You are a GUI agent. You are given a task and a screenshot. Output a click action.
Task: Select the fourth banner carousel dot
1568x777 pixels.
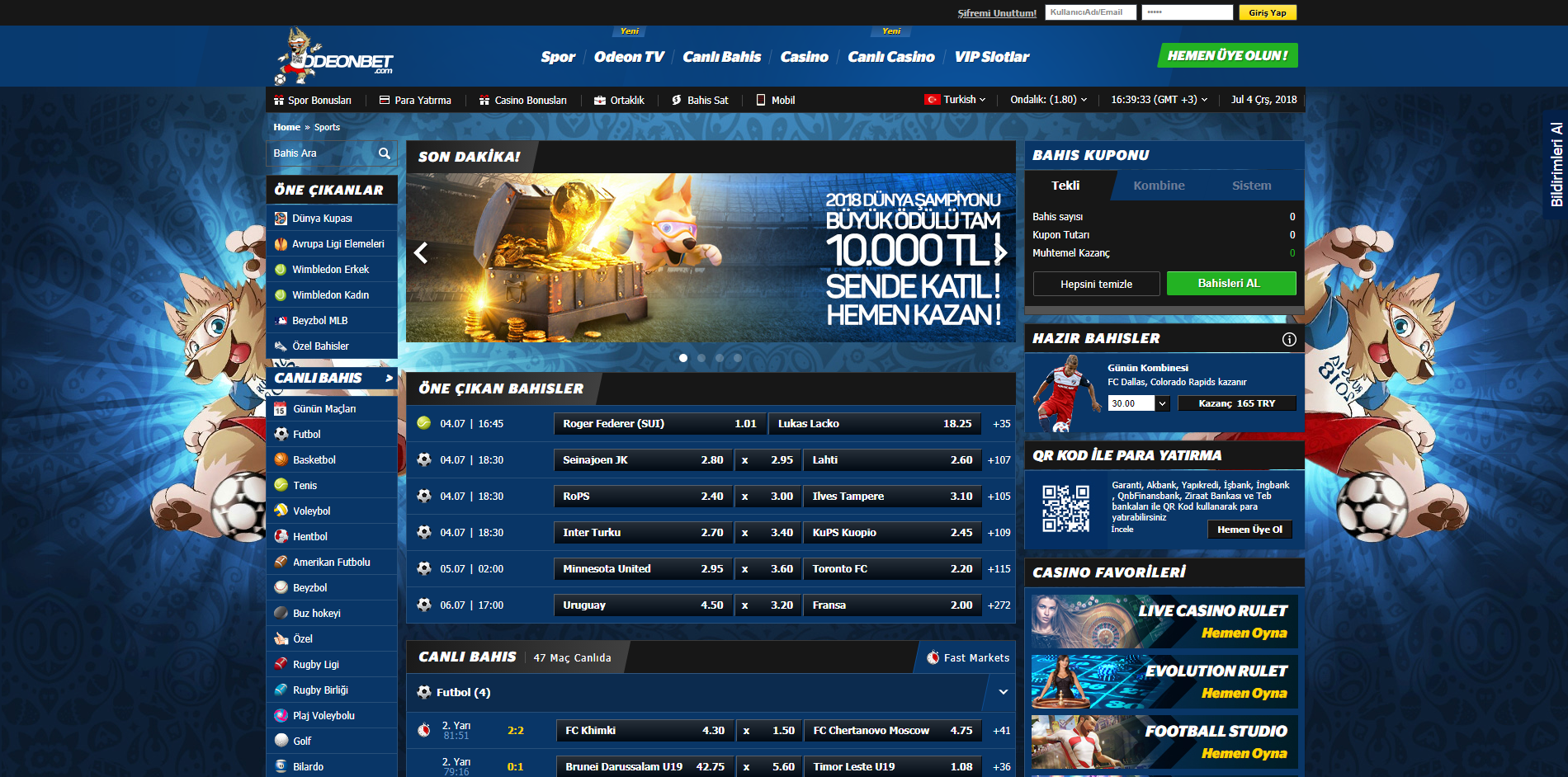(738, 358)
